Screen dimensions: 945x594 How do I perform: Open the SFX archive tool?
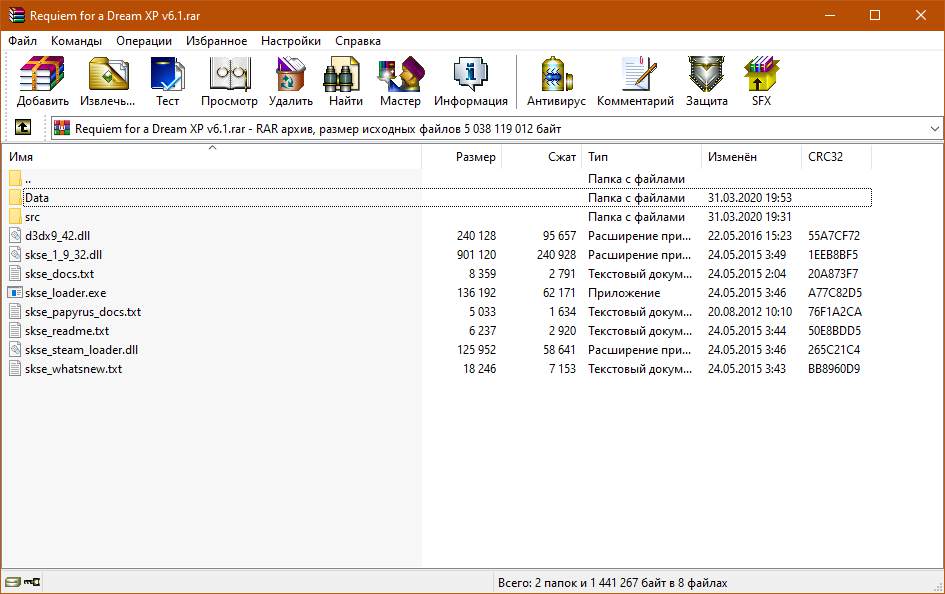(x=761, y=82)
